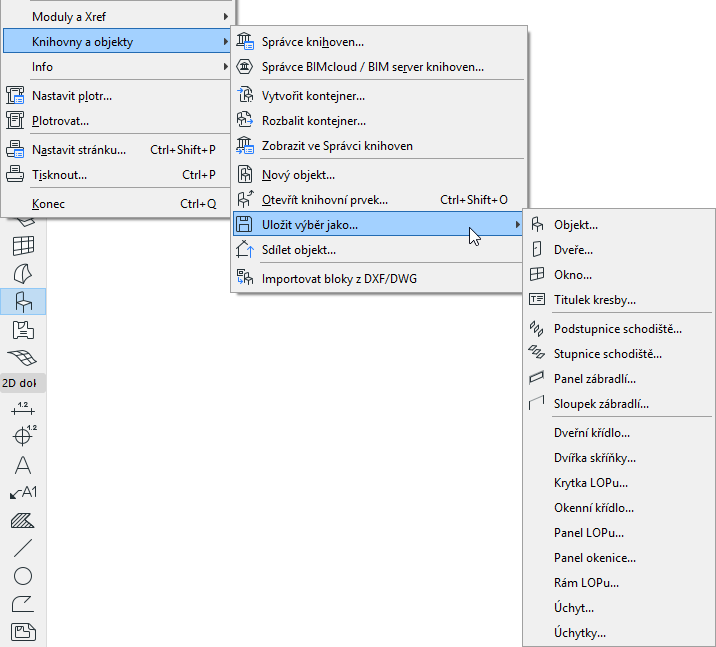The image size is (716, 647).
Task: Open Otevřít knihovní prvek menu entry
Action: pos(378,200)
